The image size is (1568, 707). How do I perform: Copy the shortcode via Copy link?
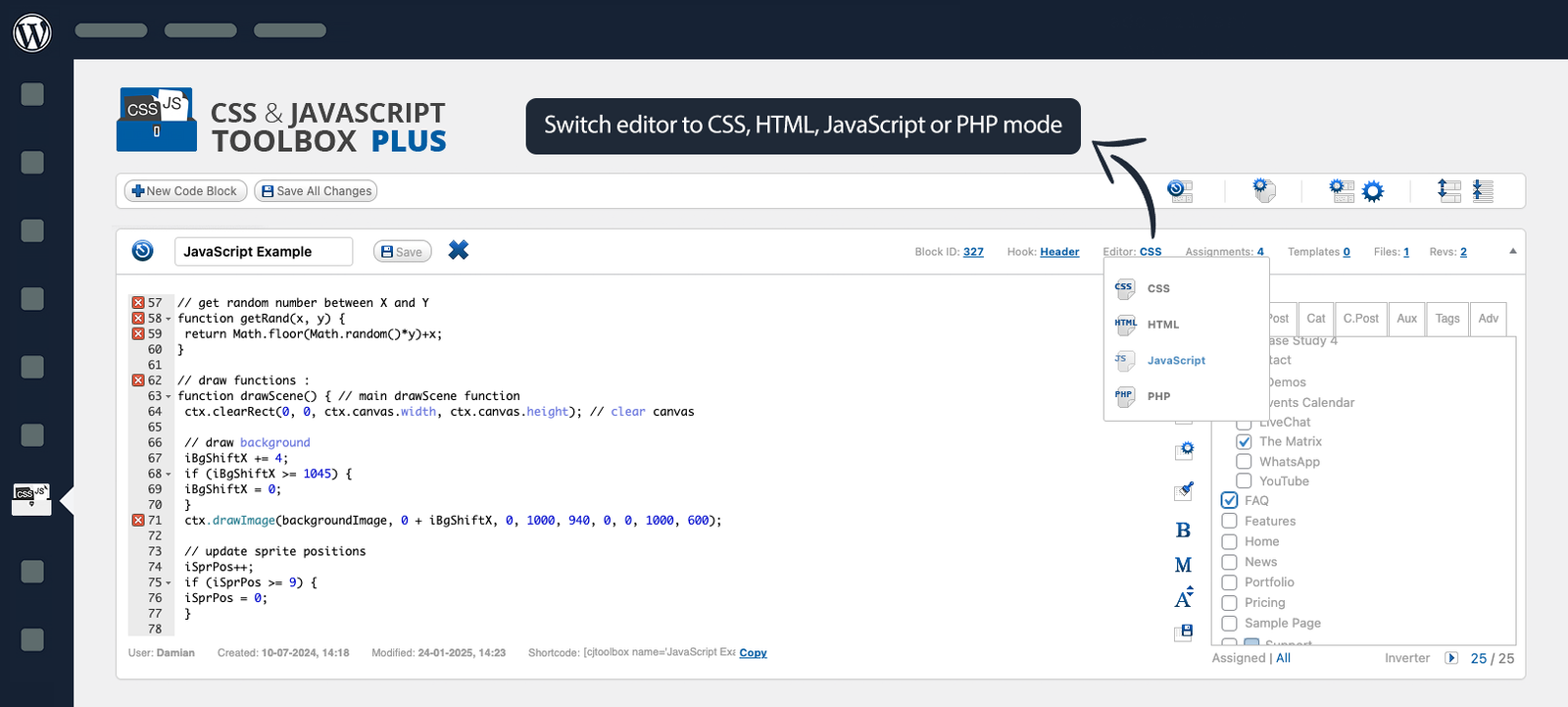[753, 653]
